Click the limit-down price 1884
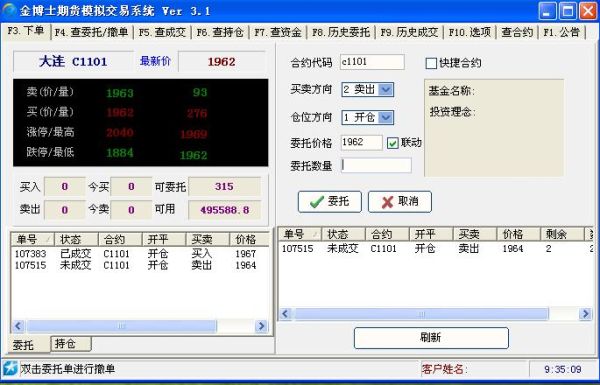The width and height of the screenshot is (600, 385). click(x=120, y=153)
